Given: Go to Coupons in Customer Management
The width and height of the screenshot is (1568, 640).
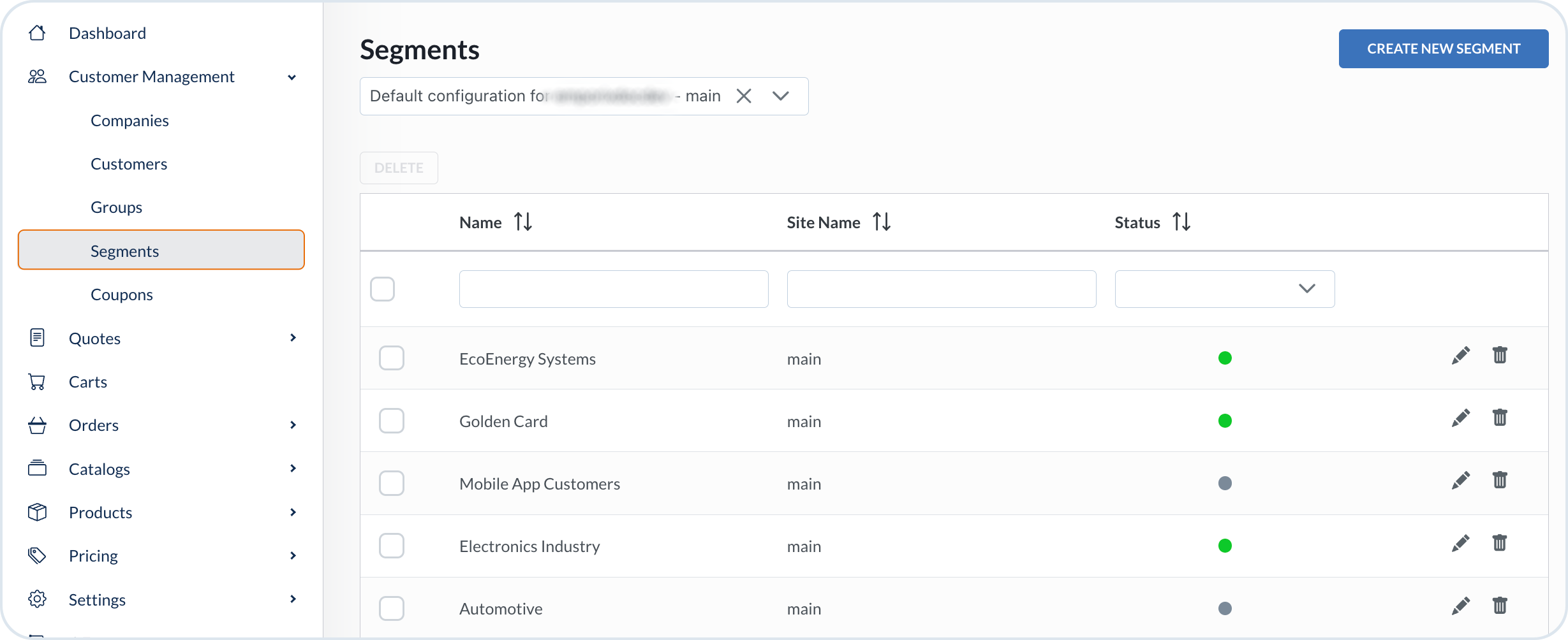Looking at the screenshot, I should point(122,295).
